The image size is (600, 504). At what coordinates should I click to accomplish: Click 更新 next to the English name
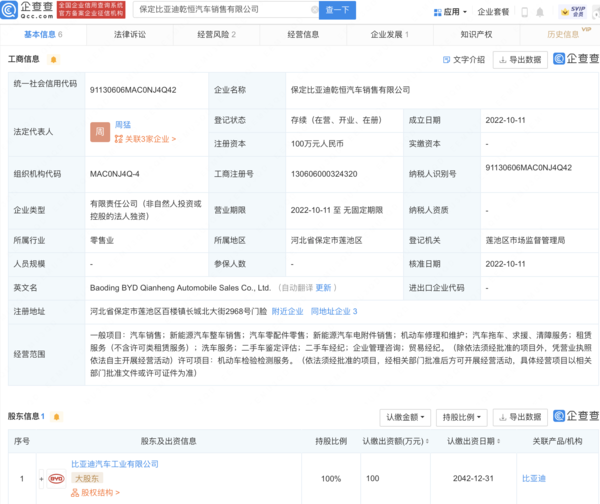[323, 288]
